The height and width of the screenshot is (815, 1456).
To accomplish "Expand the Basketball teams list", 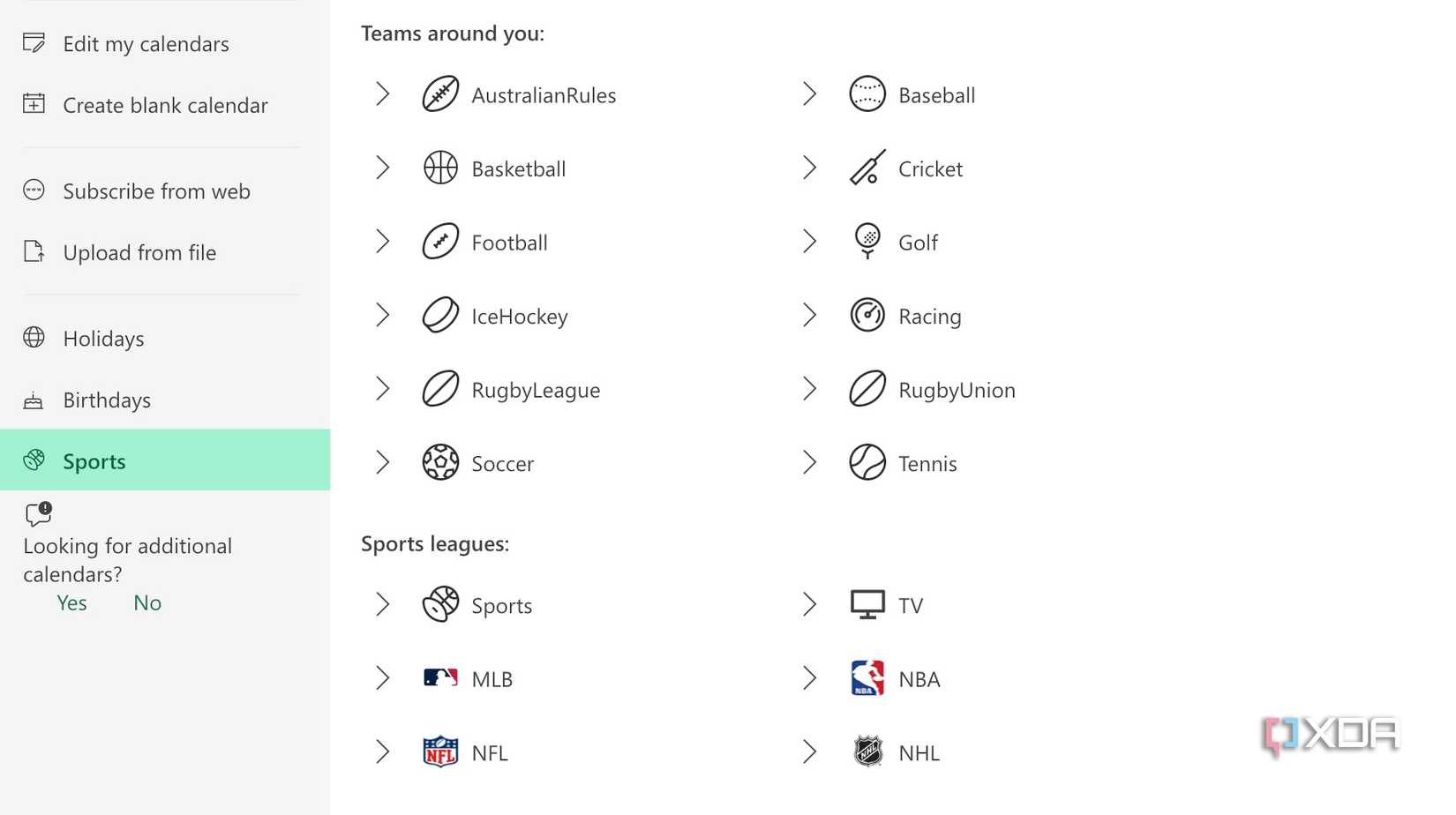I will (x=382, y=168).
